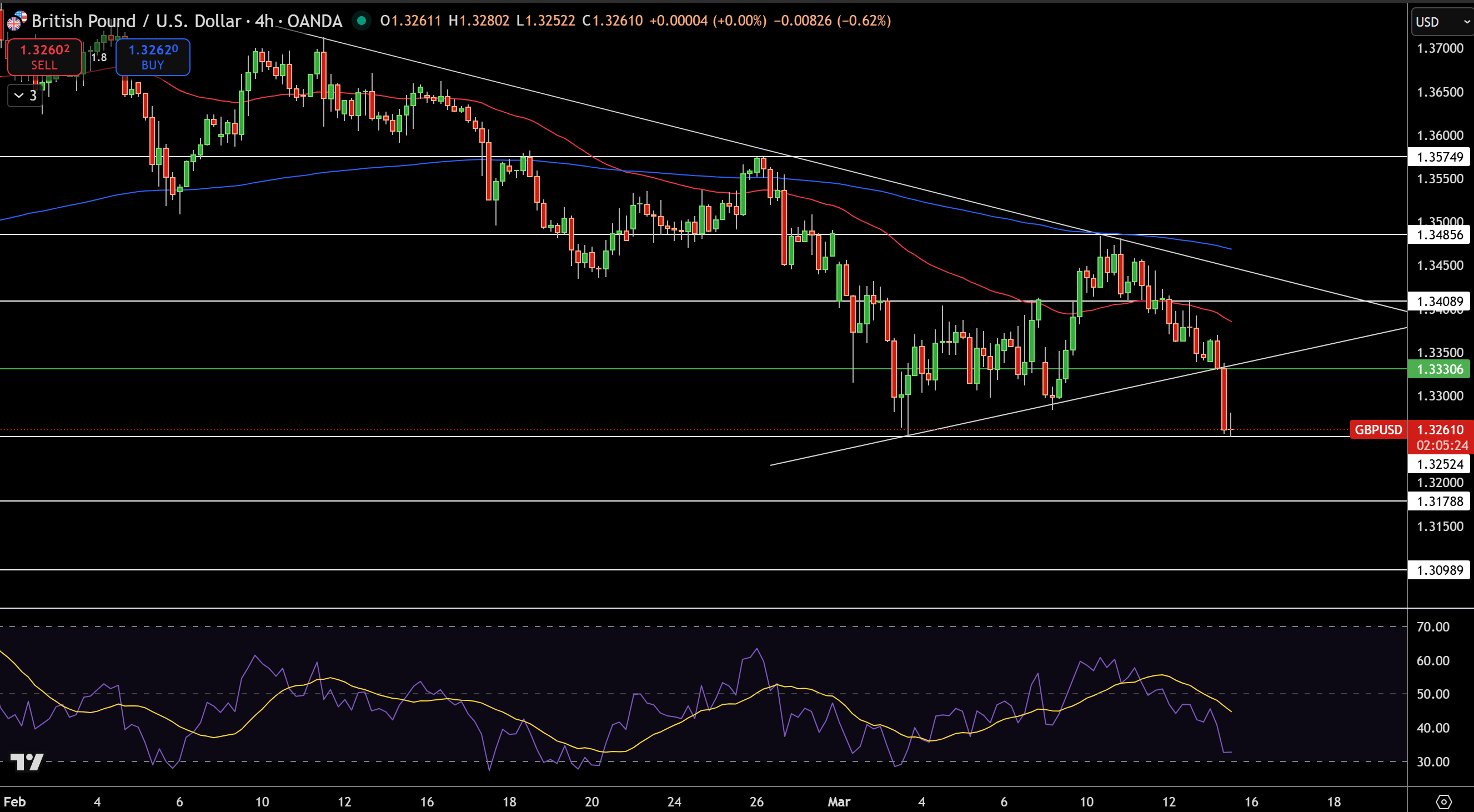Click the 1.31500 price scale value
The image size is (1474, 812).
coord(1440,527)
